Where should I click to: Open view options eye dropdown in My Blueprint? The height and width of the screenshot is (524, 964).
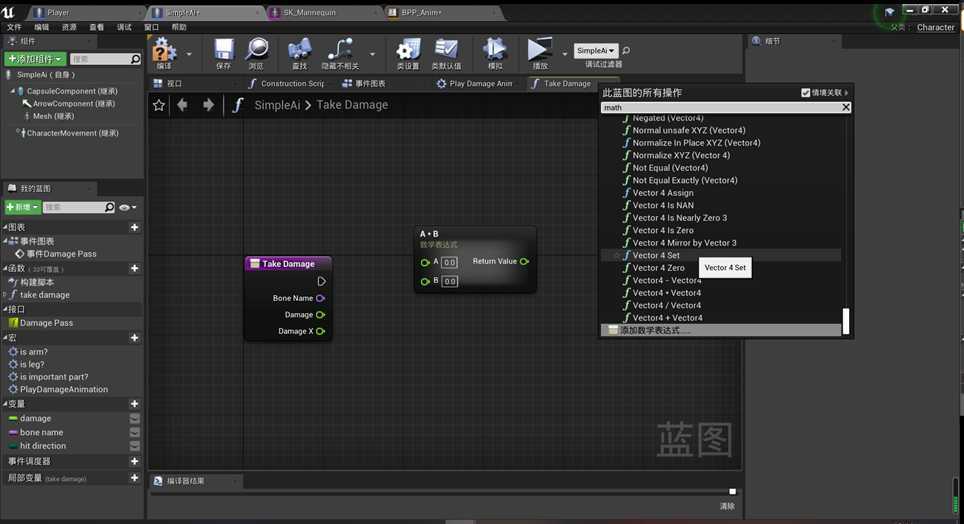[x=127, y=208]
